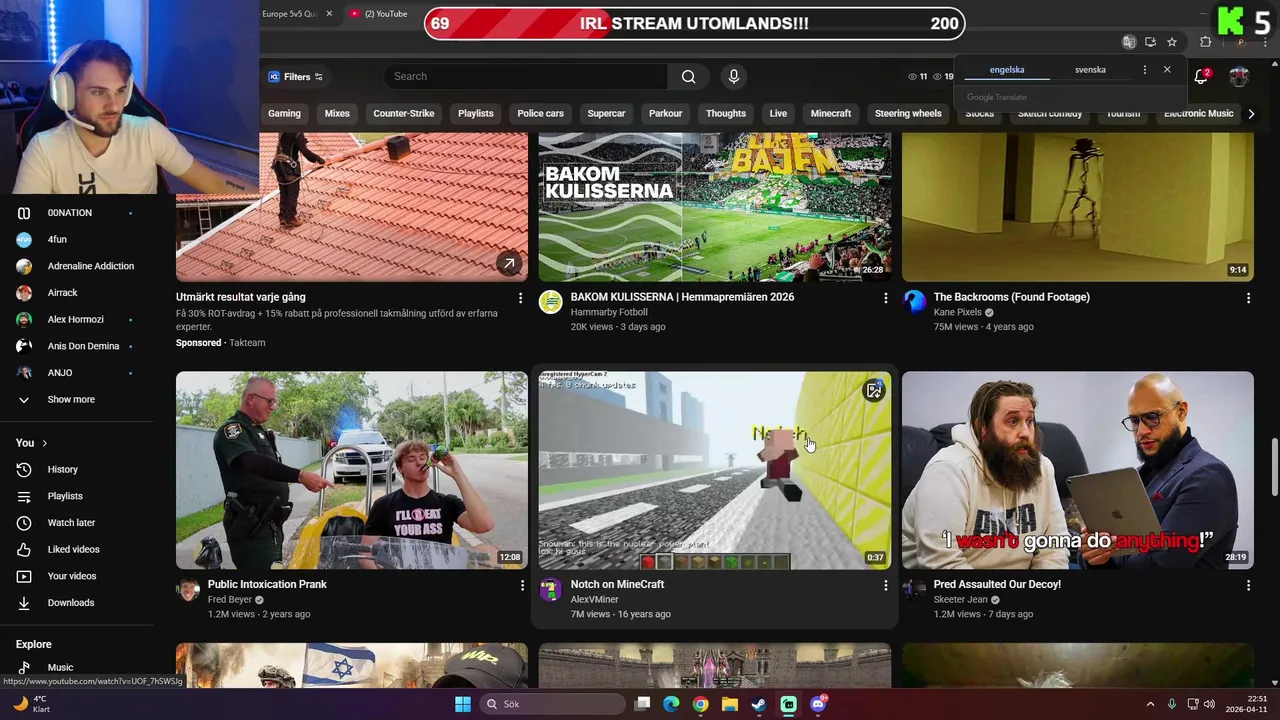Open the browser extensions puzzle icon
1280x720 pixels.
pyautogui.click(x=1205, y=42)
